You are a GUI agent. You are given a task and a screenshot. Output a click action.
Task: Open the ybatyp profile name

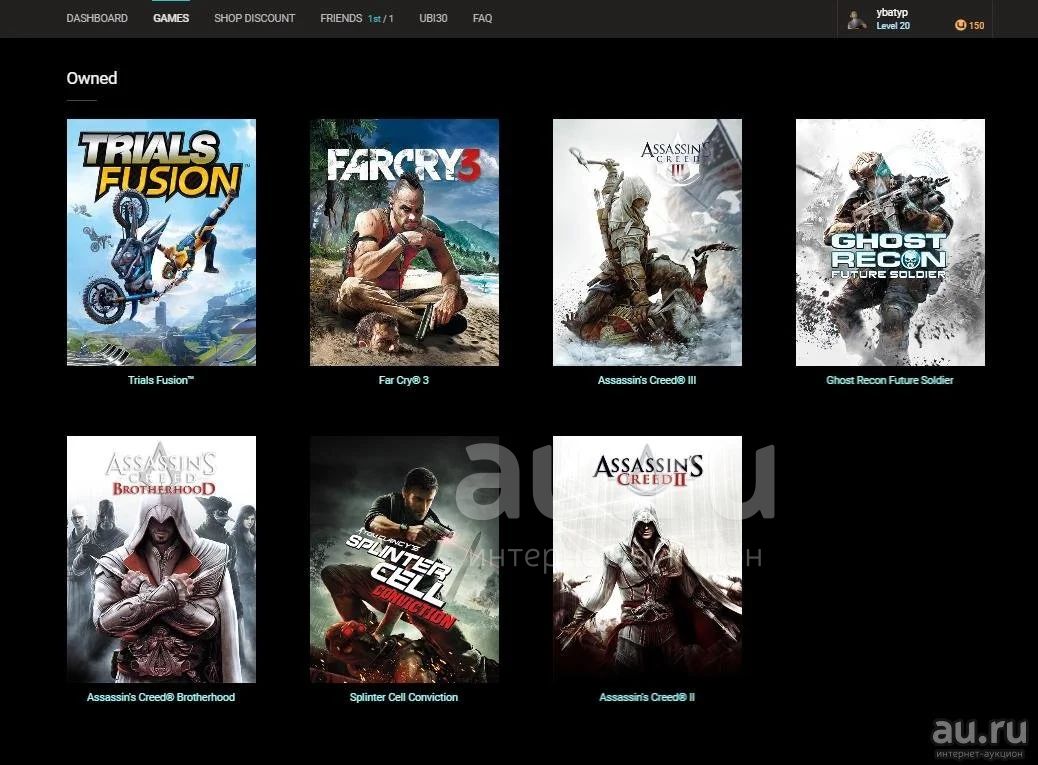[x=892, y=13]
